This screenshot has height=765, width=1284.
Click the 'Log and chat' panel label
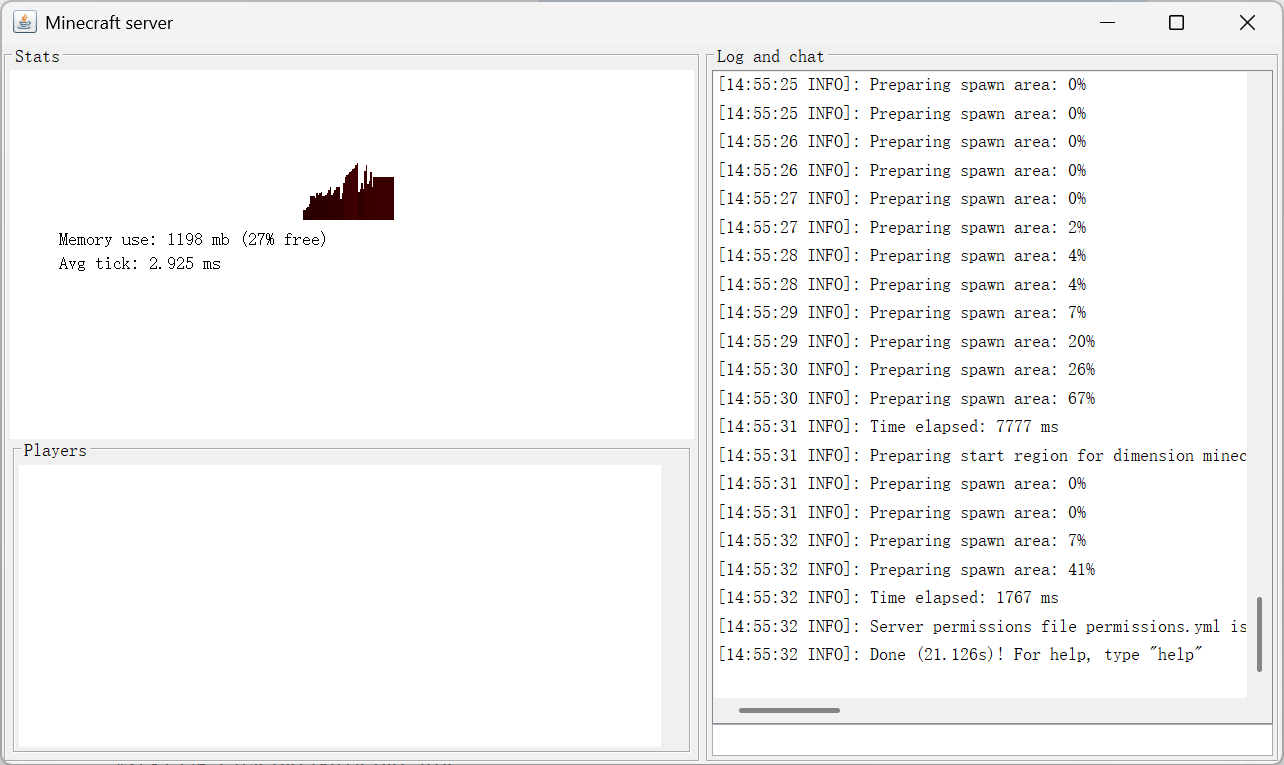coord(770,57)
